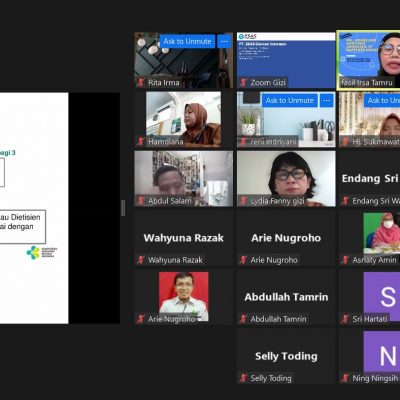Click muted mic icon beside Wahyuna Razak

click(141, 260)
